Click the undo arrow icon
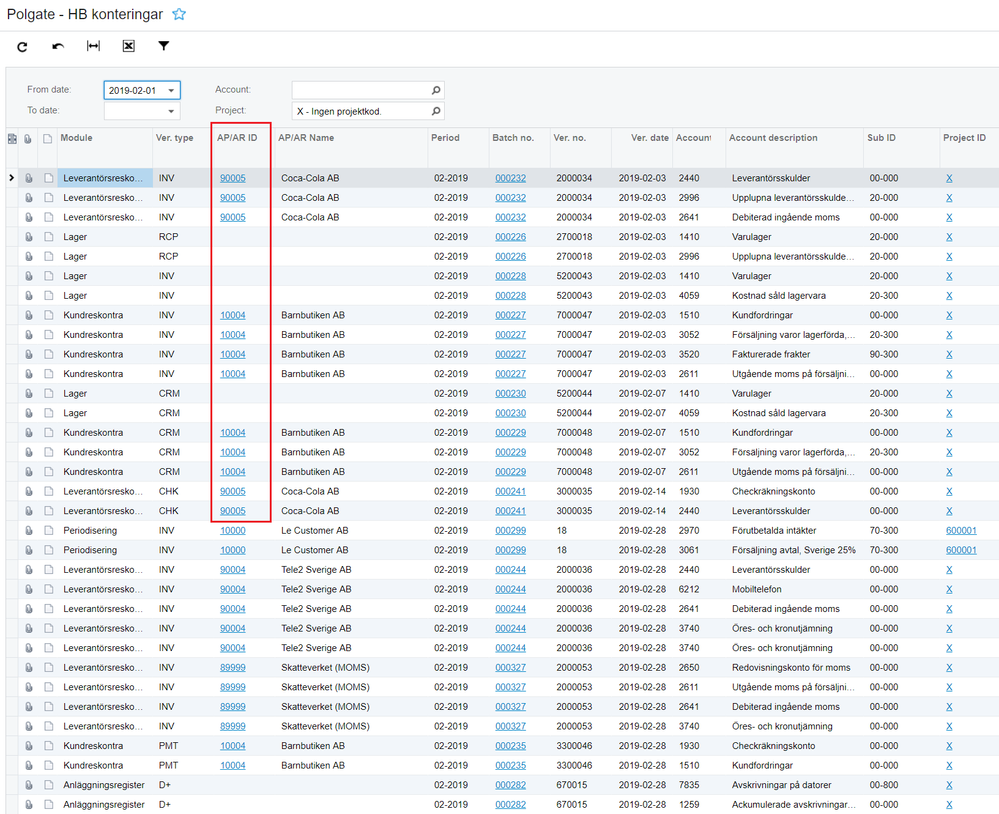This screenshot has width=999, height=814. pos(58,47)
